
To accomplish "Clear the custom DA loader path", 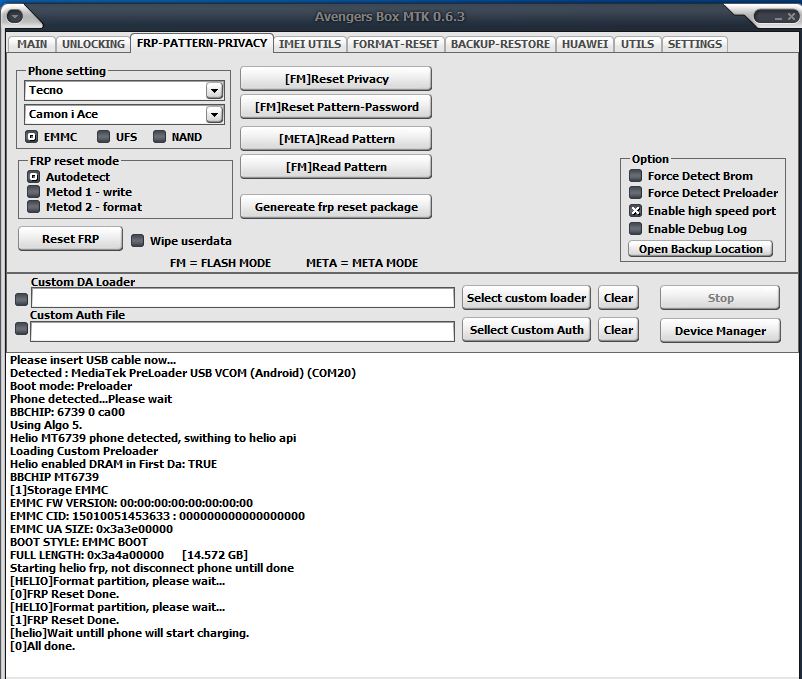I will click(618, 298).
